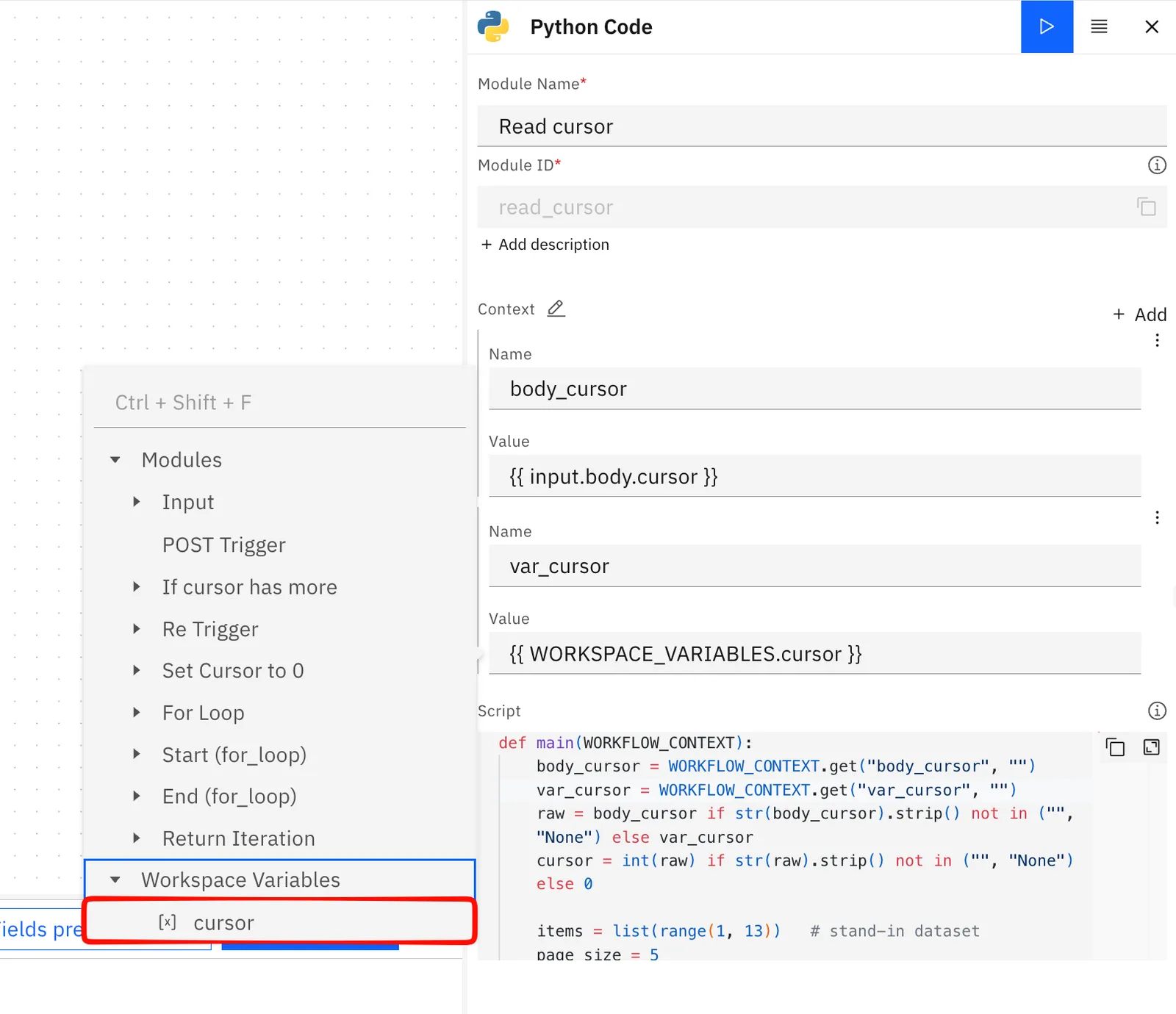The height and width of the screenshot is (1014, 1176).
Task: Expand the For Loop node
Action: pos(136,712)
